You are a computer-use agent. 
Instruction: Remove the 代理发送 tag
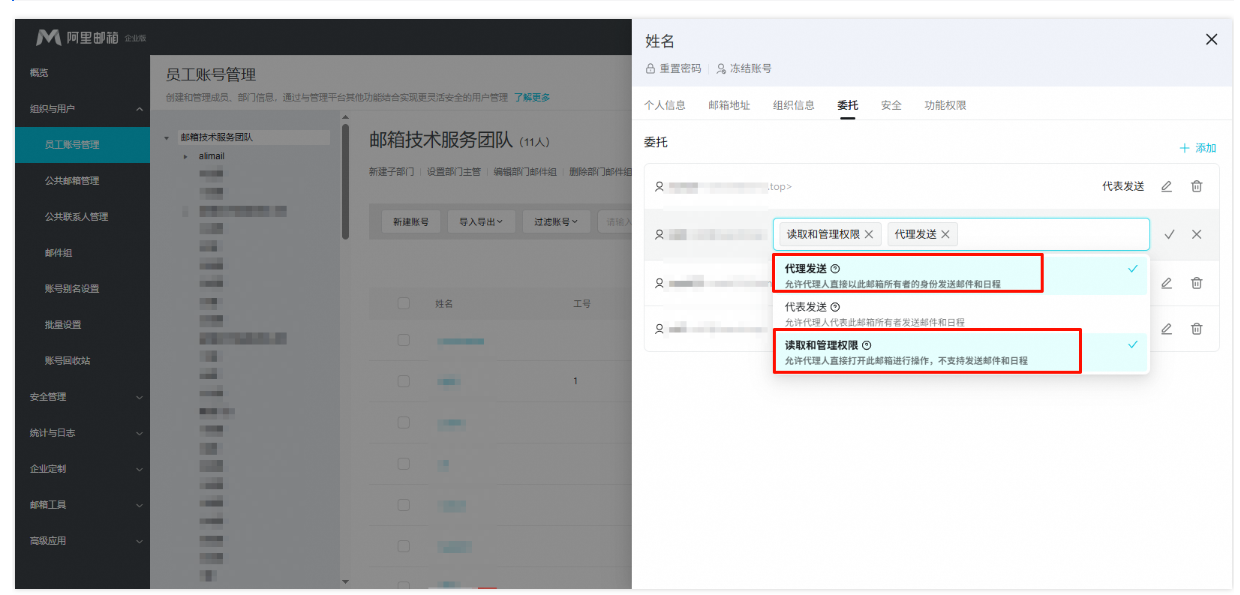945,234
